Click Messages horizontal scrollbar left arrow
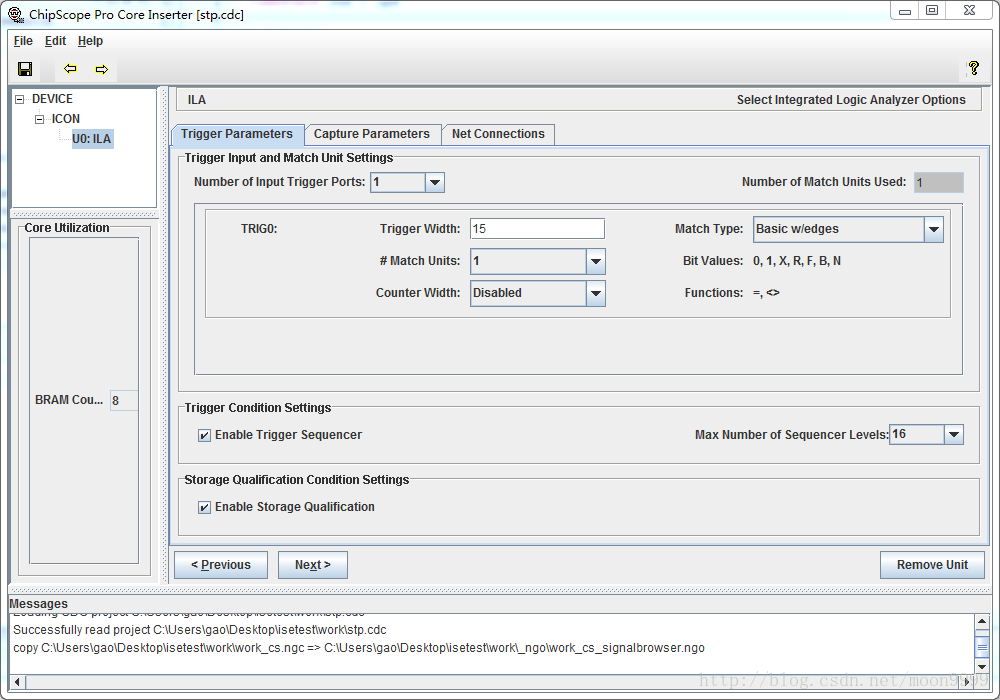Viewport: 1000px width, 700px height. tap(17, 682)
